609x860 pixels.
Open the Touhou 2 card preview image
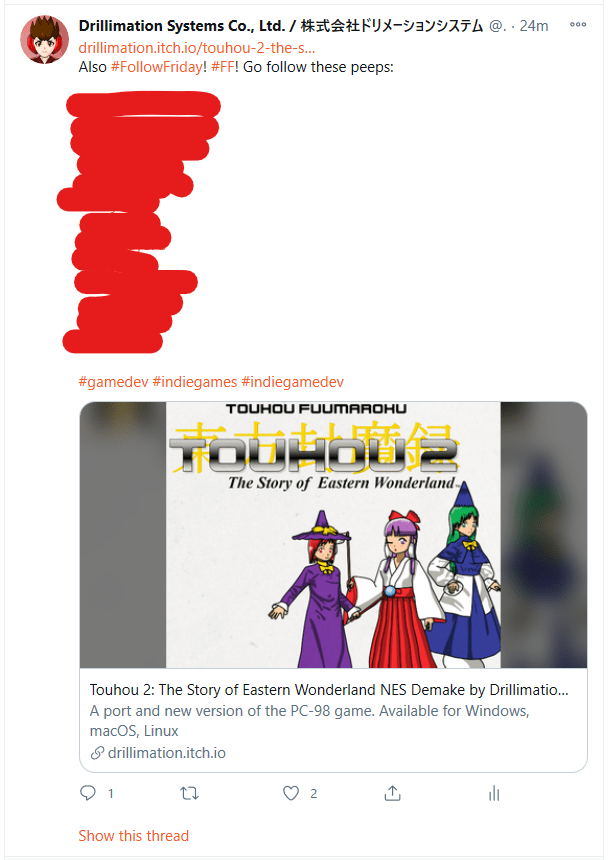coord(333,535)
